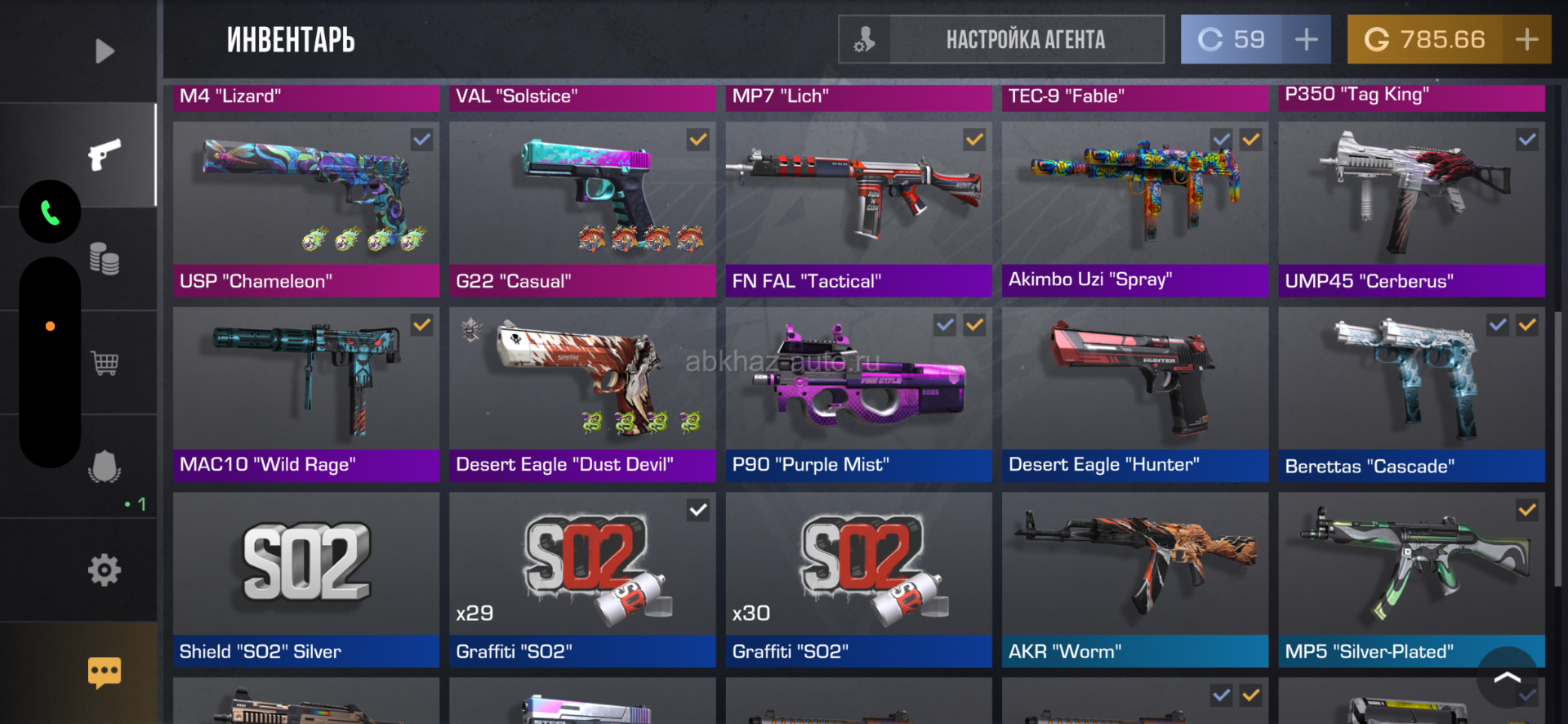1568x724 pixels.
Task: Open the clan emblem sidebar icon
Action: click(x=105, y=467)
